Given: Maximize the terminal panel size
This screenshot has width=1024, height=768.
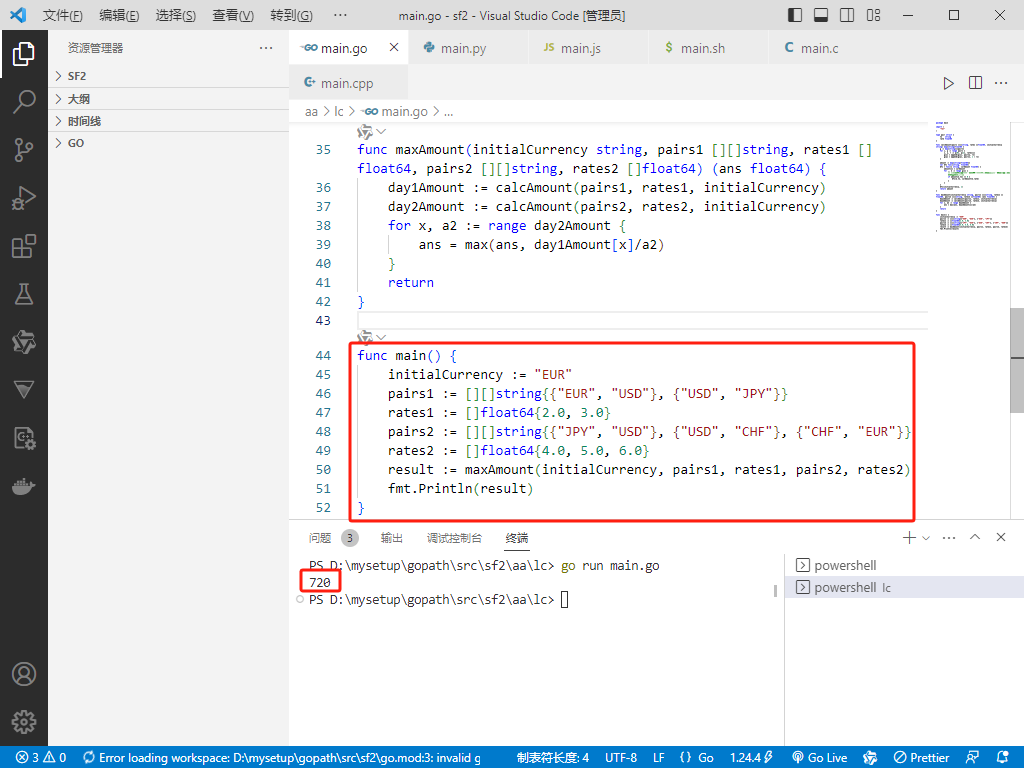Looking at the screenshot, I should (x=975, y=537).
